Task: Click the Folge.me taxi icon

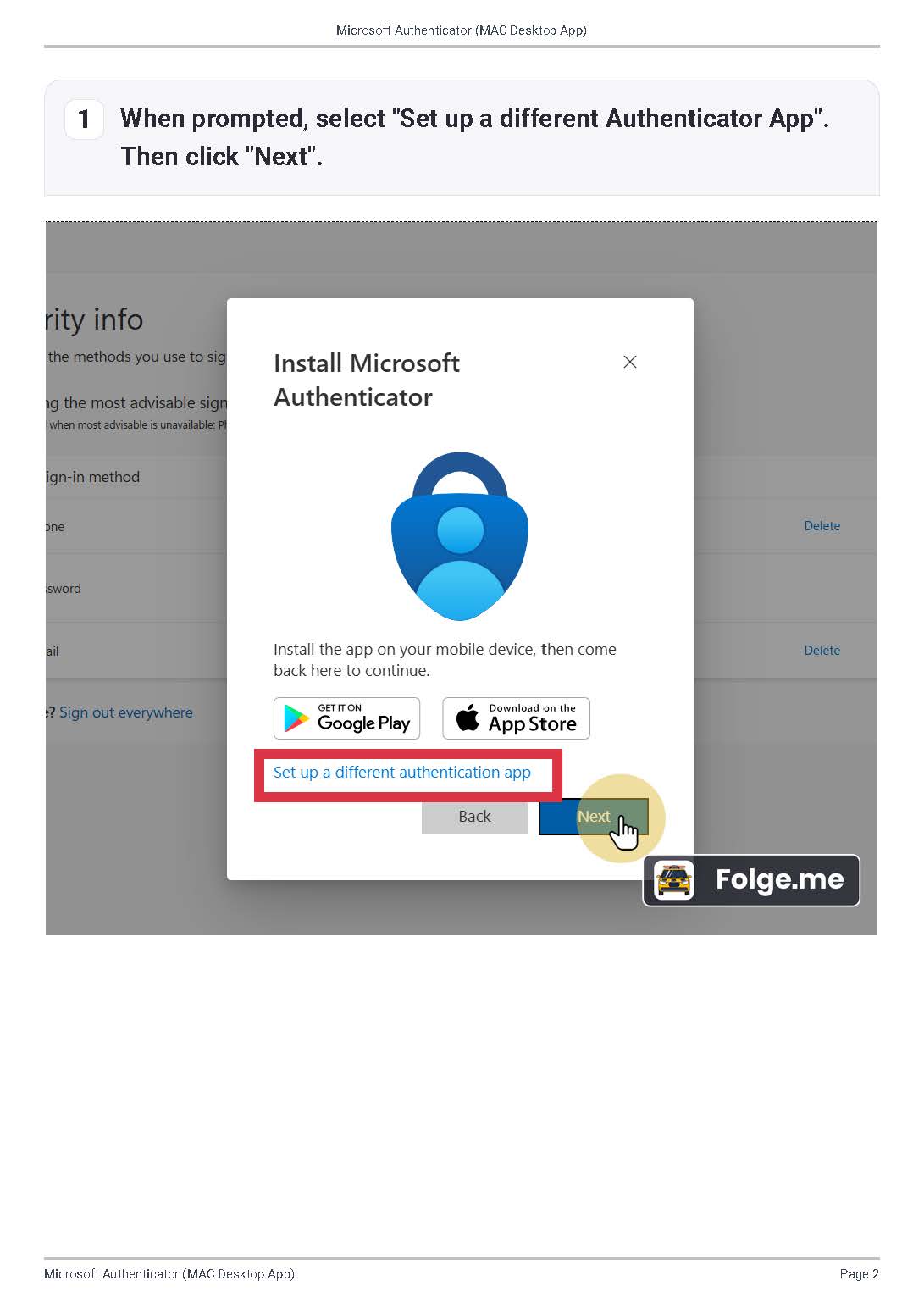Action: click(673, 880)
